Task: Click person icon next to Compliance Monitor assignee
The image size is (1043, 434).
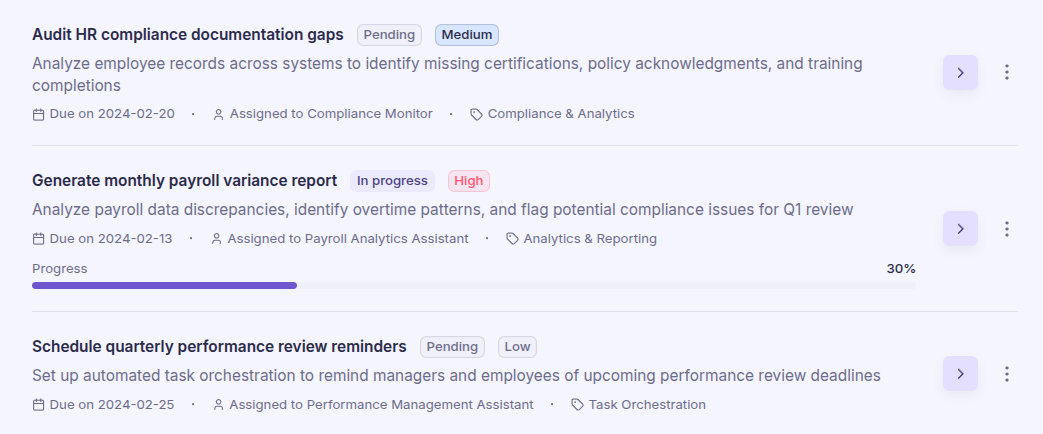Action: [219, 114]
